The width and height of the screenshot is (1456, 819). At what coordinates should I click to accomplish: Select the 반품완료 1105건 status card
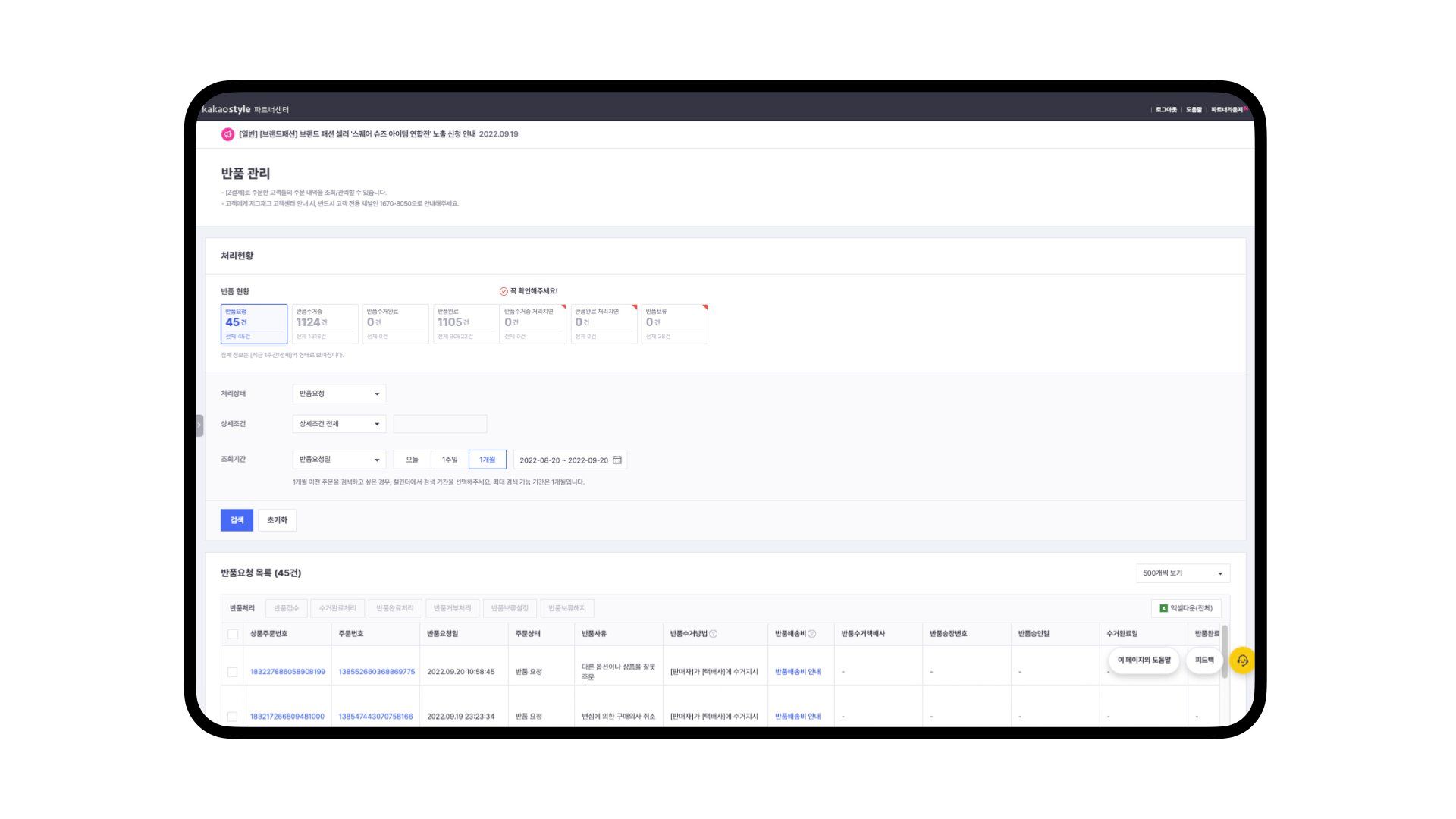[466, 324]
